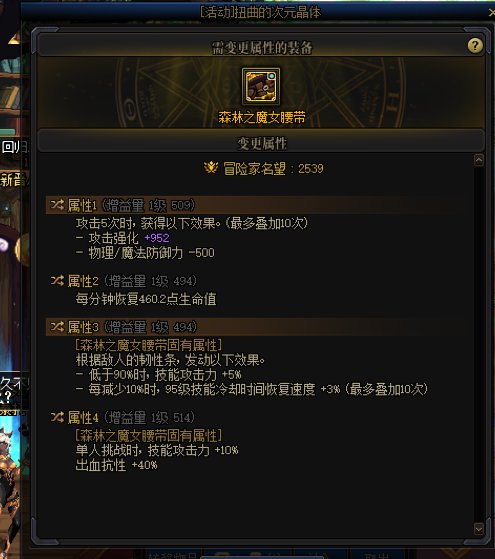Image resolution: width=495 pixels, height=559 pixels.
Task: Click the shuffle icon beside 属性3
Action: click(57, 326)
